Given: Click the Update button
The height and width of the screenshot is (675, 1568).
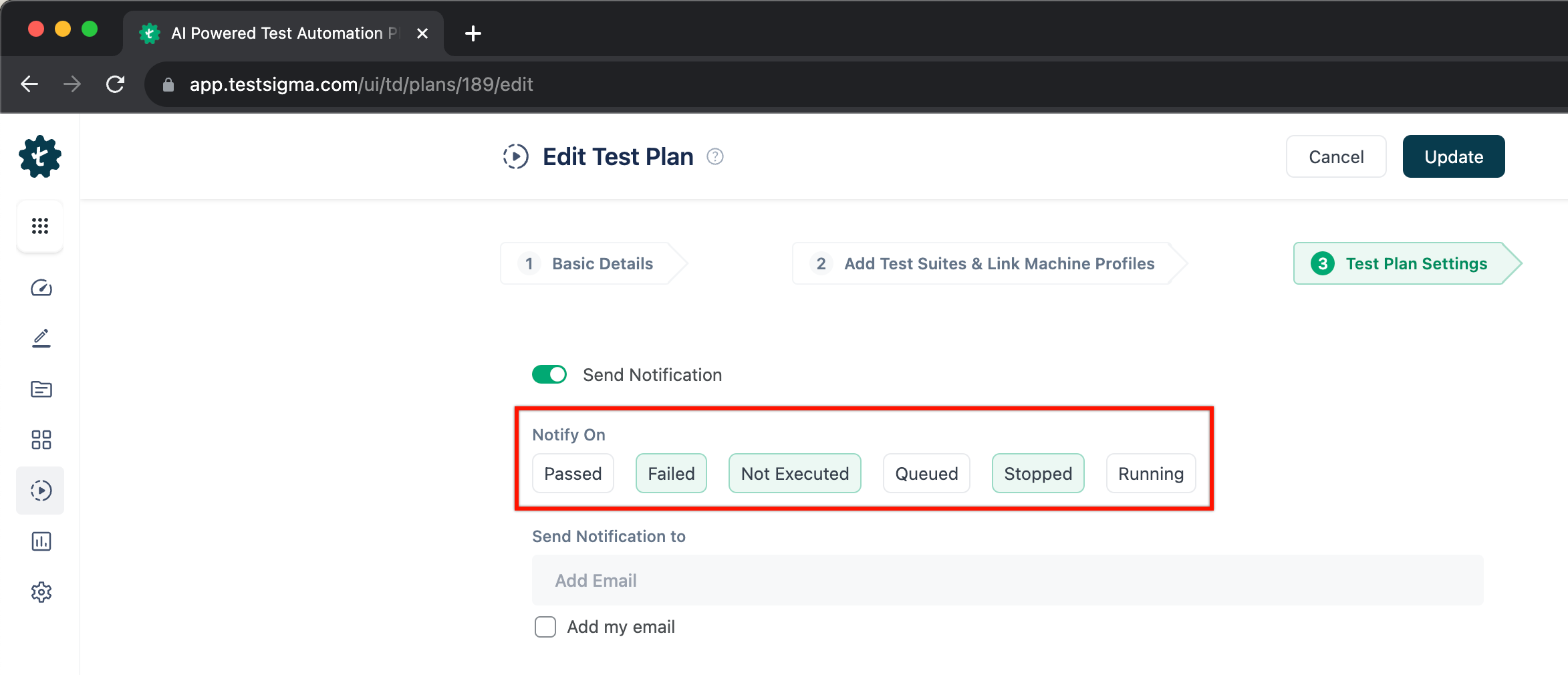Looking at the screenshot, I should [x=1454, y=156].
